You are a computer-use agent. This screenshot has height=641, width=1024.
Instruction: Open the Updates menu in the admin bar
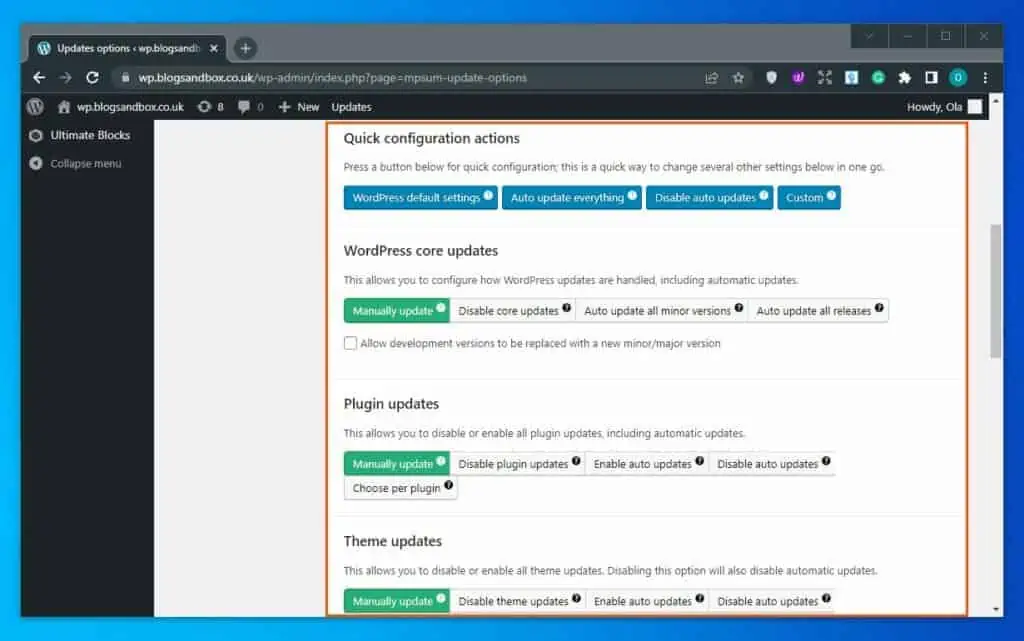pyautogui.click(x=351, y=107)
